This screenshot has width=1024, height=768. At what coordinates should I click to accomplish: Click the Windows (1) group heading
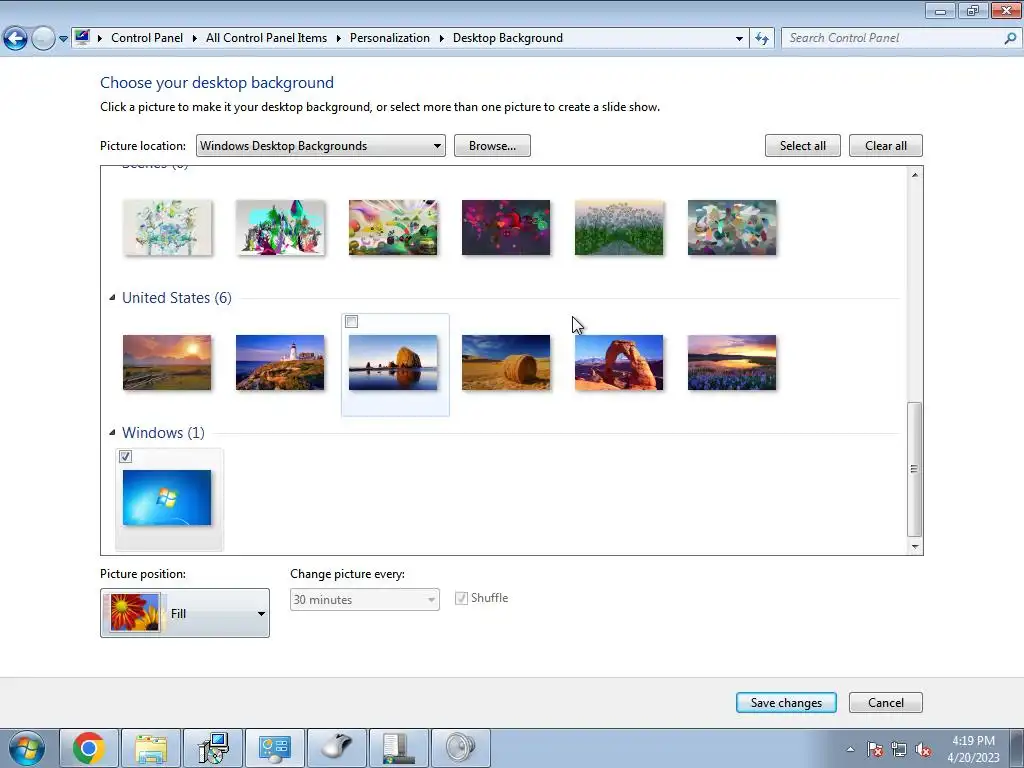(163, 432)
